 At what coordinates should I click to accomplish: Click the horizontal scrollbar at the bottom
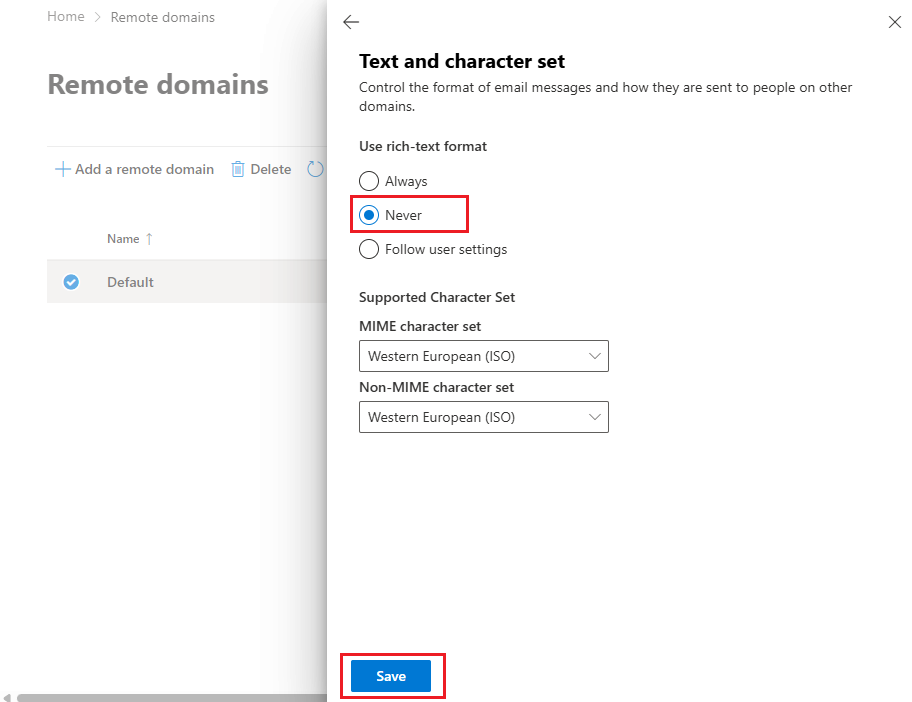tap(172, 697)
